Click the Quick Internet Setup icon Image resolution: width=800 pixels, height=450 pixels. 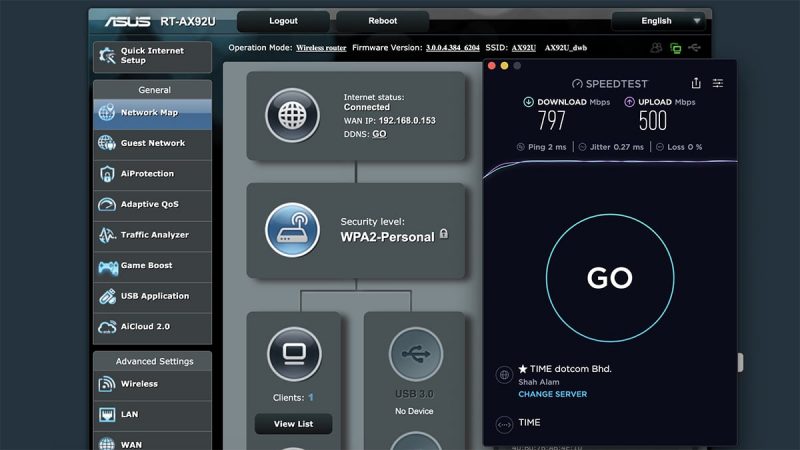tap(107, 56)
